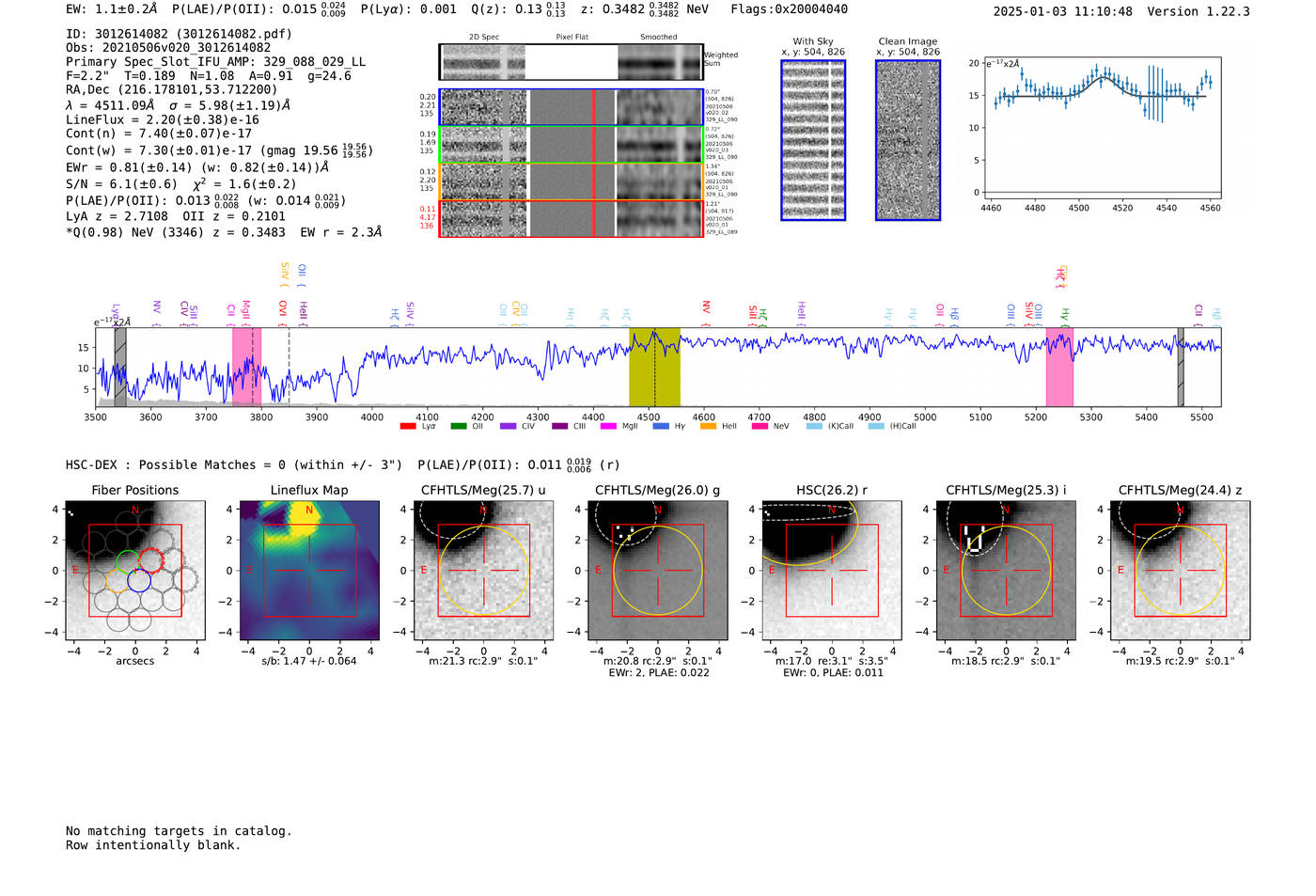Viewport: 1316px width, 896px height.
Task: Click the m:18.5 rc:2.9" caption under i image
Action: coord(1006,661)
